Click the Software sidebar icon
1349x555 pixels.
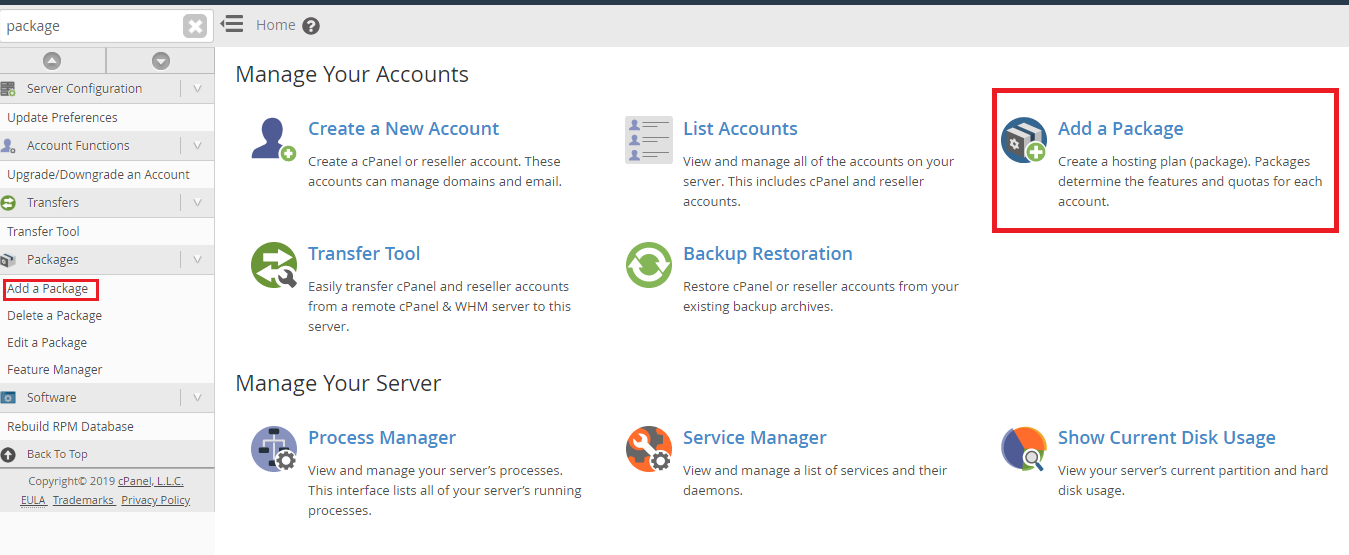click(x=8, y=398)
